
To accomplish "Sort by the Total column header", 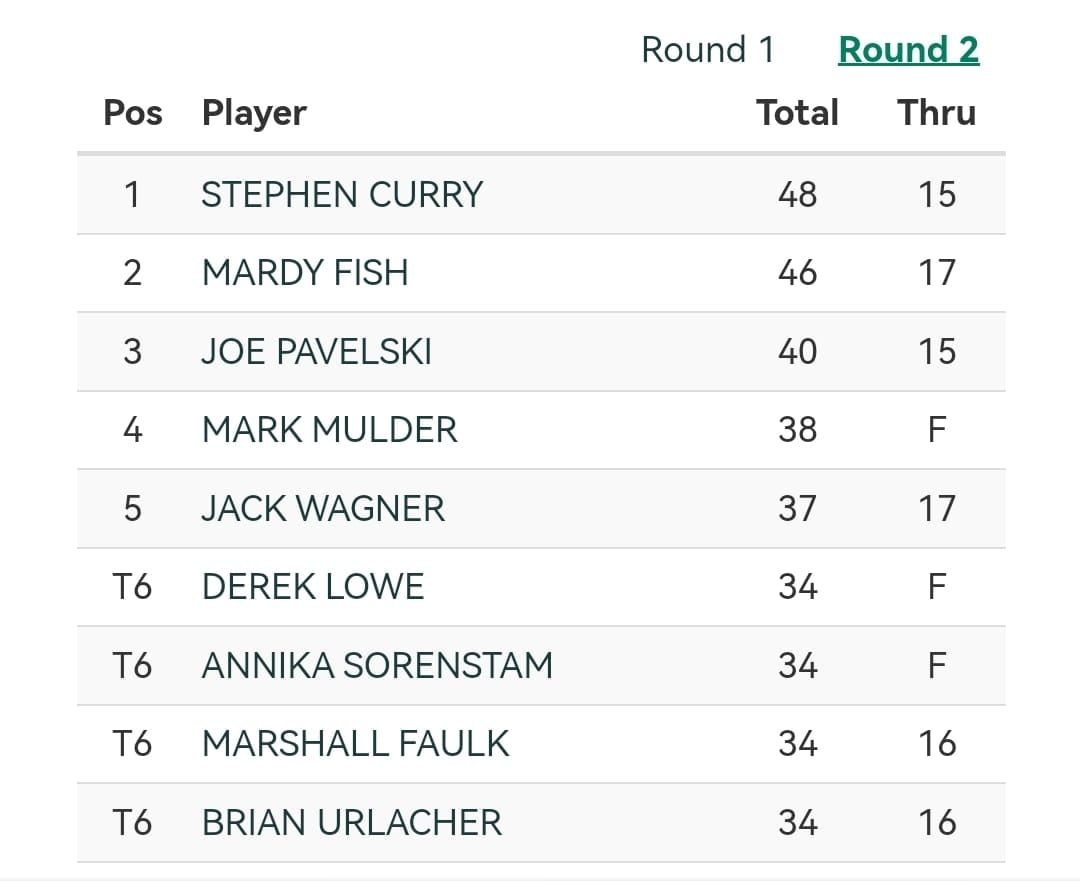I will point(797,112).
